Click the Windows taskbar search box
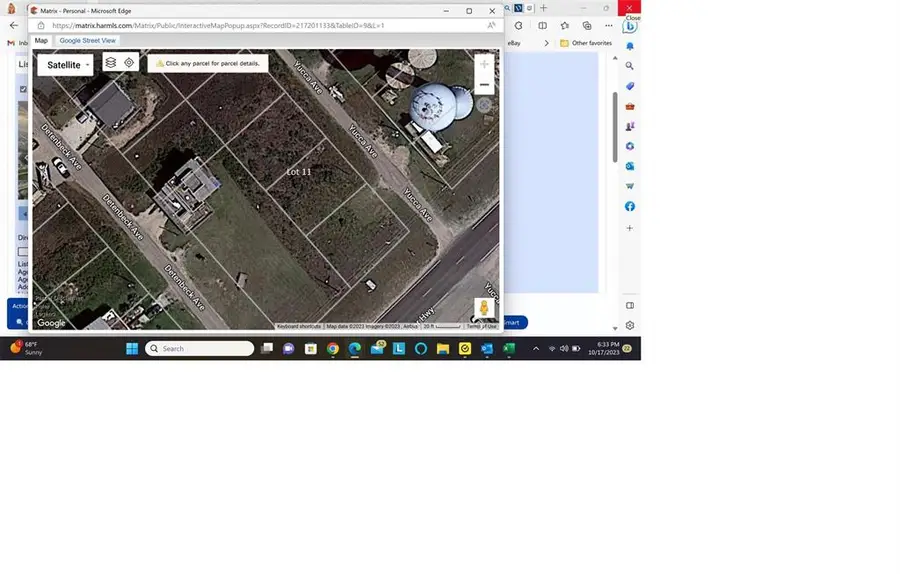The height and width of the screenshot is (574, 900). coord(200,349)
